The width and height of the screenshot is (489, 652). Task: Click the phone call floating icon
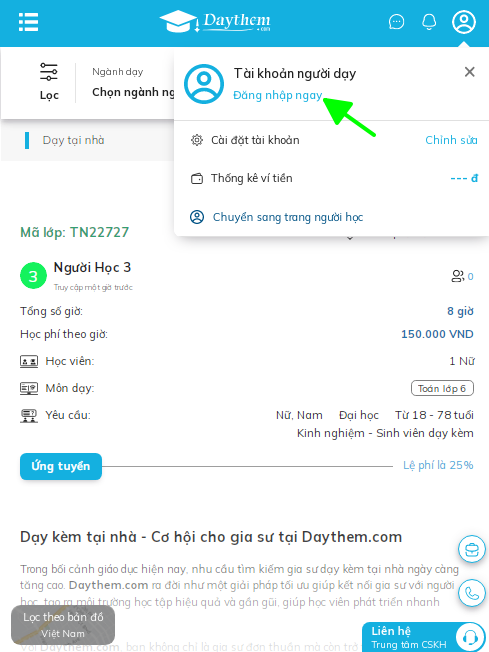click(472, 593)
